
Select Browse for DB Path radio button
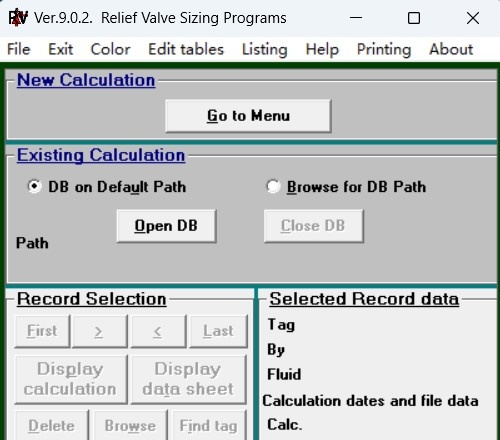[x=273, y=186]
